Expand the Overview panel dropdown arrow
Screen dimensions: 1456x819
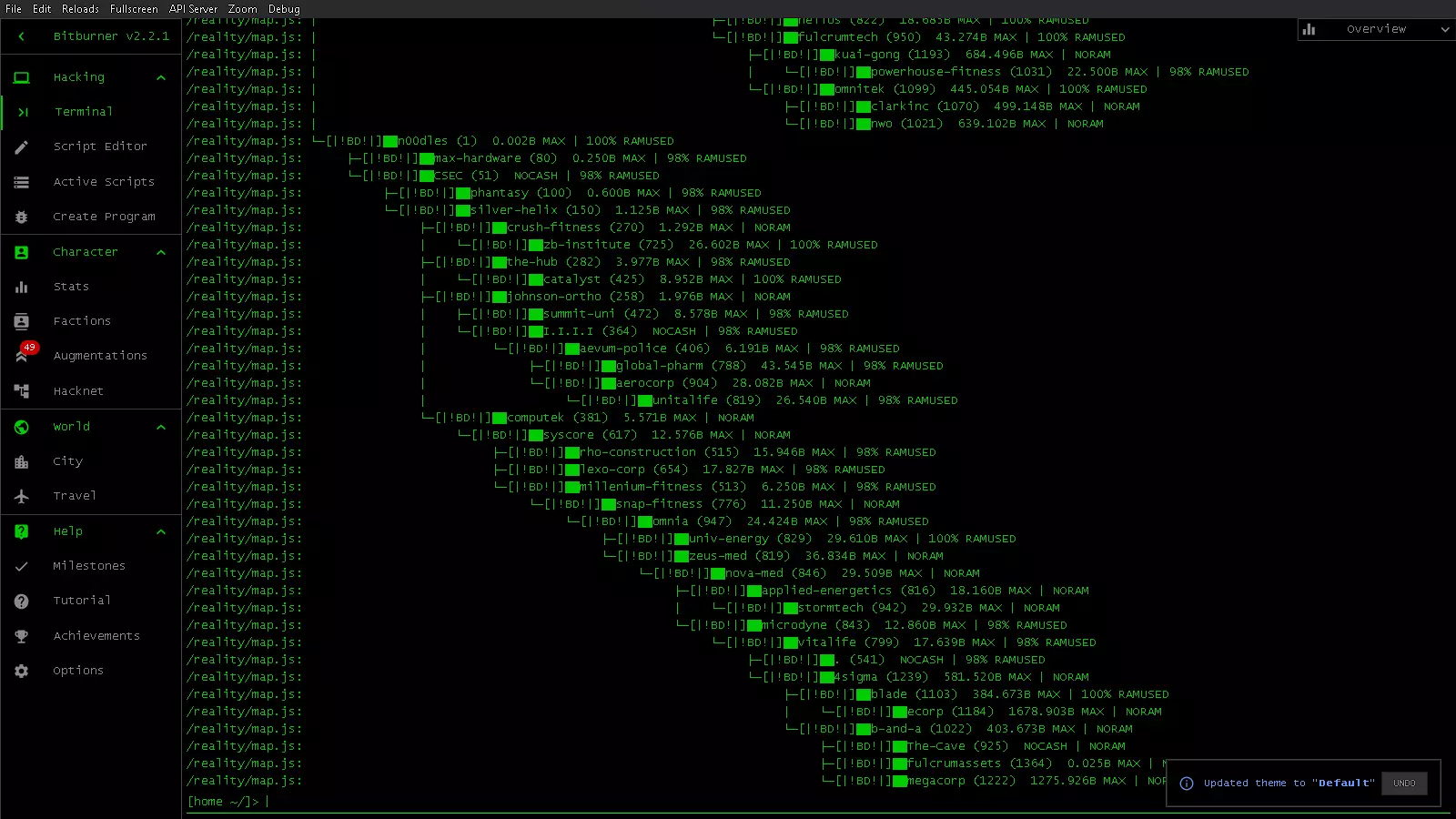tap(1444, 29)
